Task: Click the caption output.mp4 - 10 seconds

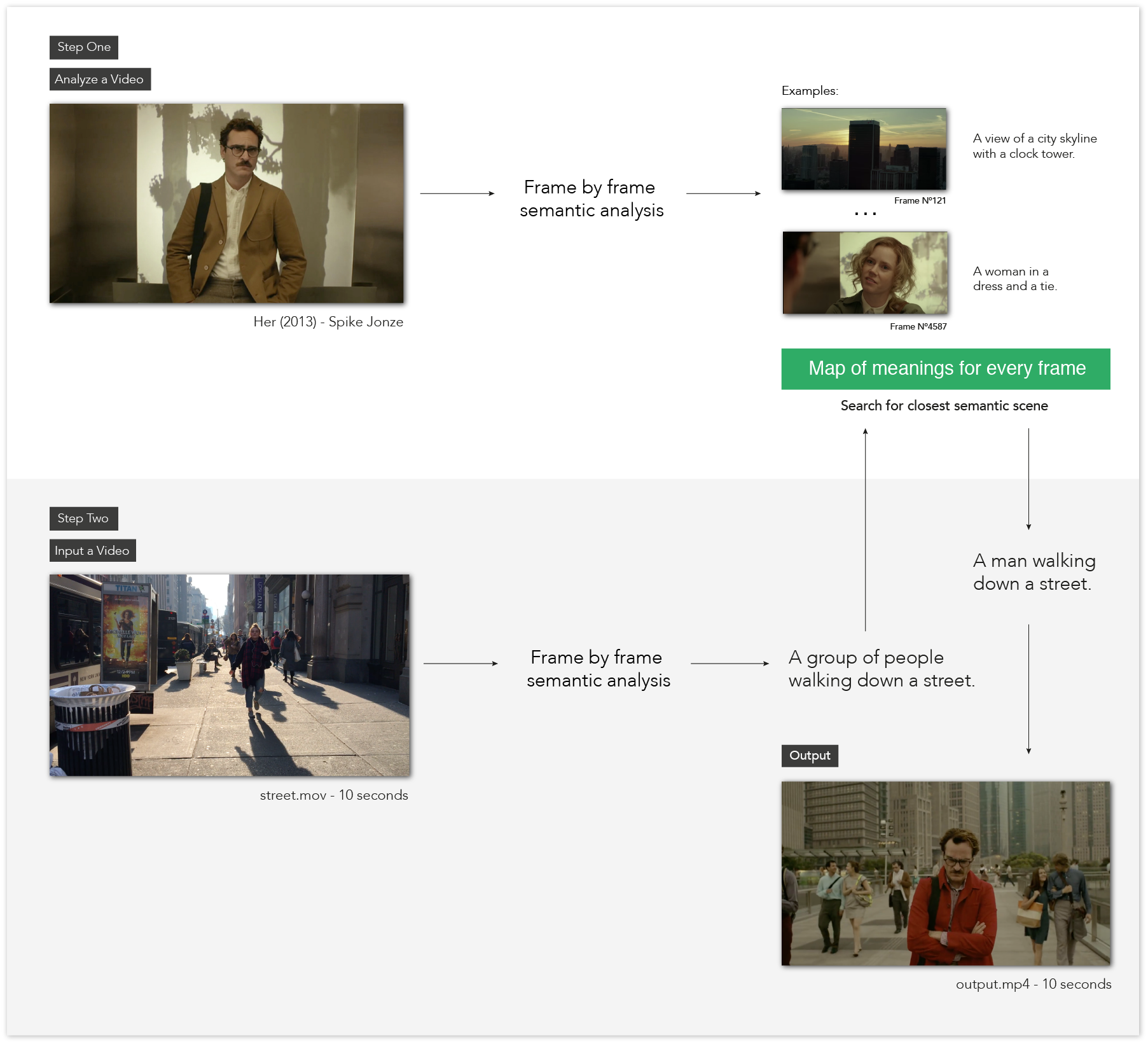Action: click(x=1034, y=984)
